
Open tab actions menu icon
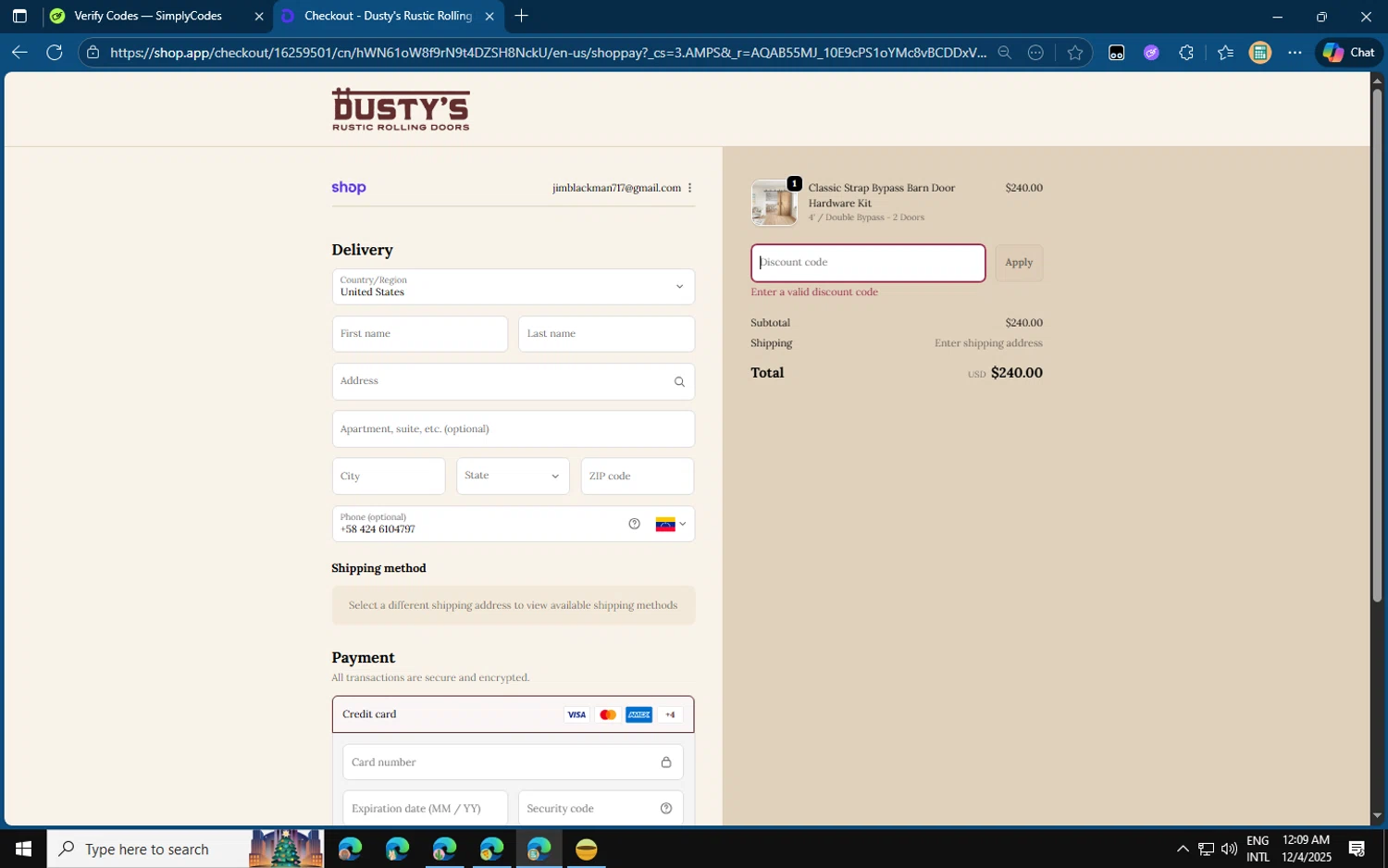click(19, 16)
